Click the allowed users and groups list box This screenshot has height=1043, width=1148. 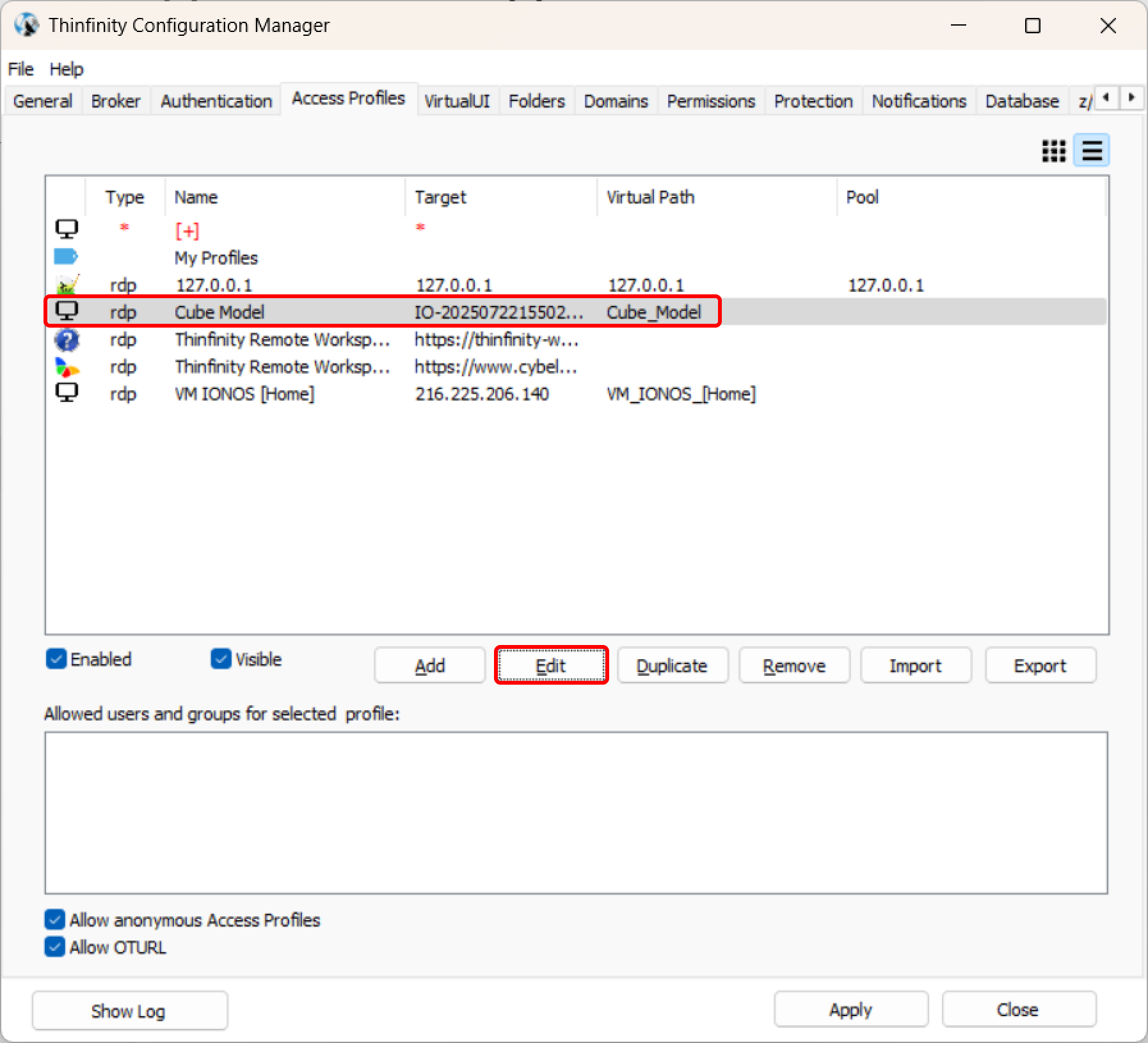576,813
